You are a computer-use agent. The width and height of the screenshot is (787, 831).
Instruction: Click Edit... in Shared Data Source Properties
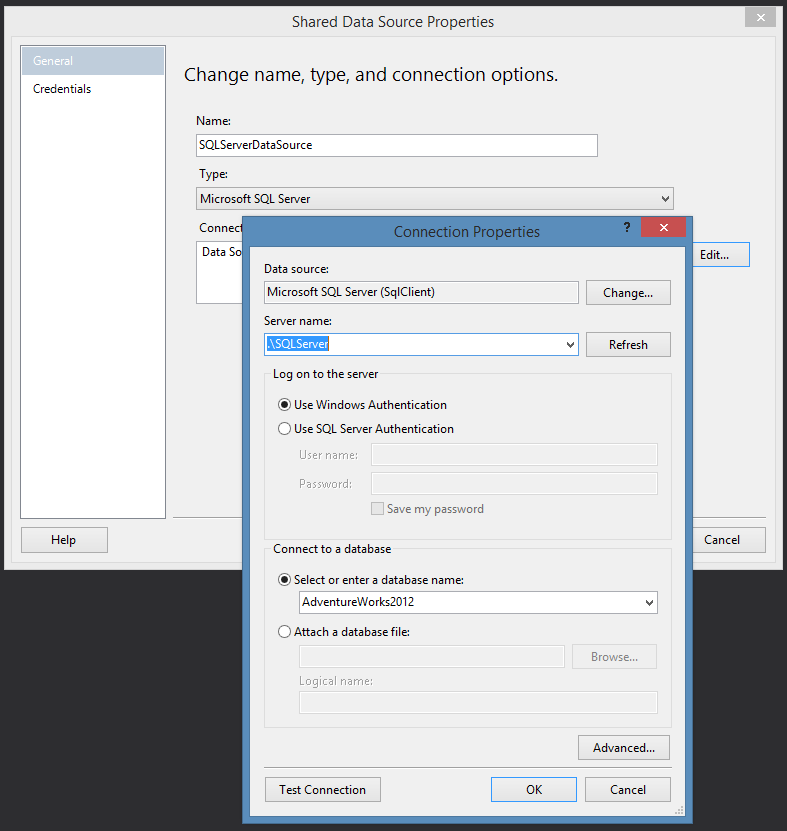[x=721, y=255]
